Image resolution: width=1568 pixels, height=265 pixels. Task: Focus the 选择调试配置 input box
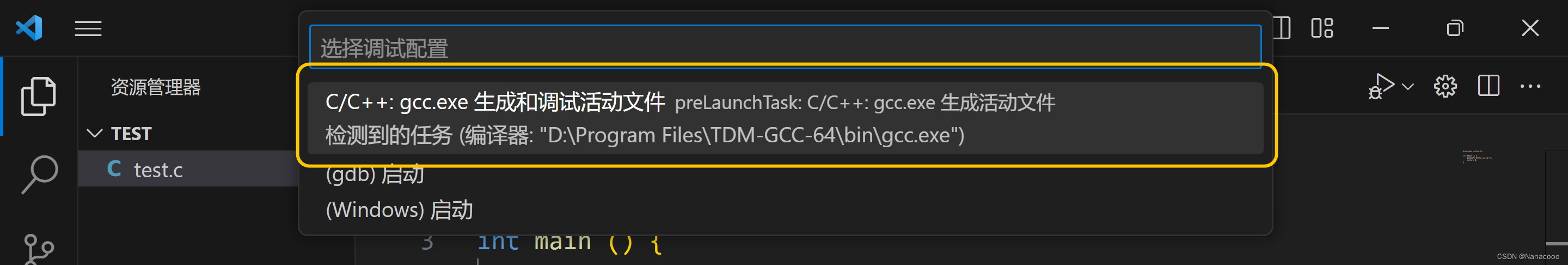pos(785,47)
